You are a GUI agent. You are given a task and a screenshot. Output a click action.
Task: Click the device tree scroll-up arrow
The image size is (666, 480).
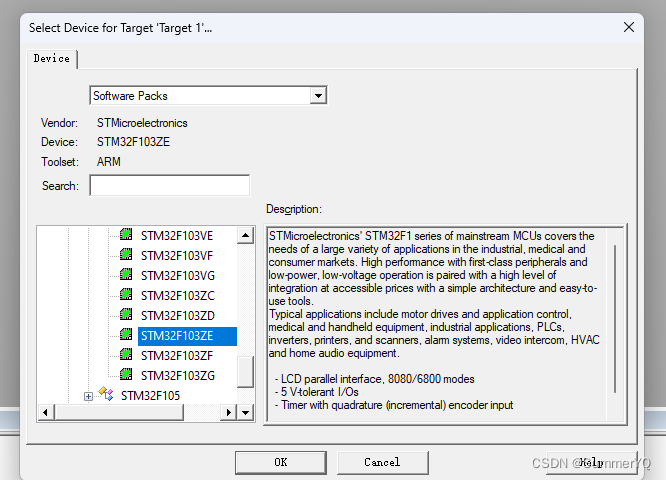coord(246,235)
